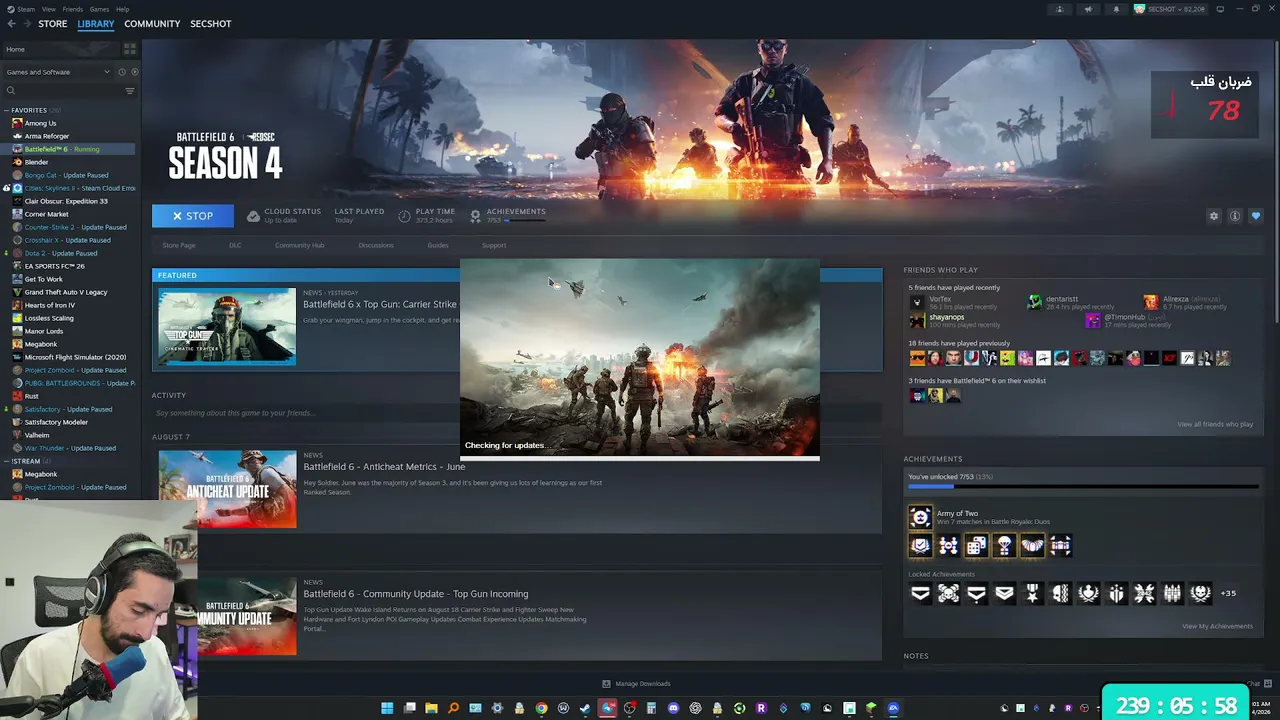Open the DLC link

click(x=235, y=245)
